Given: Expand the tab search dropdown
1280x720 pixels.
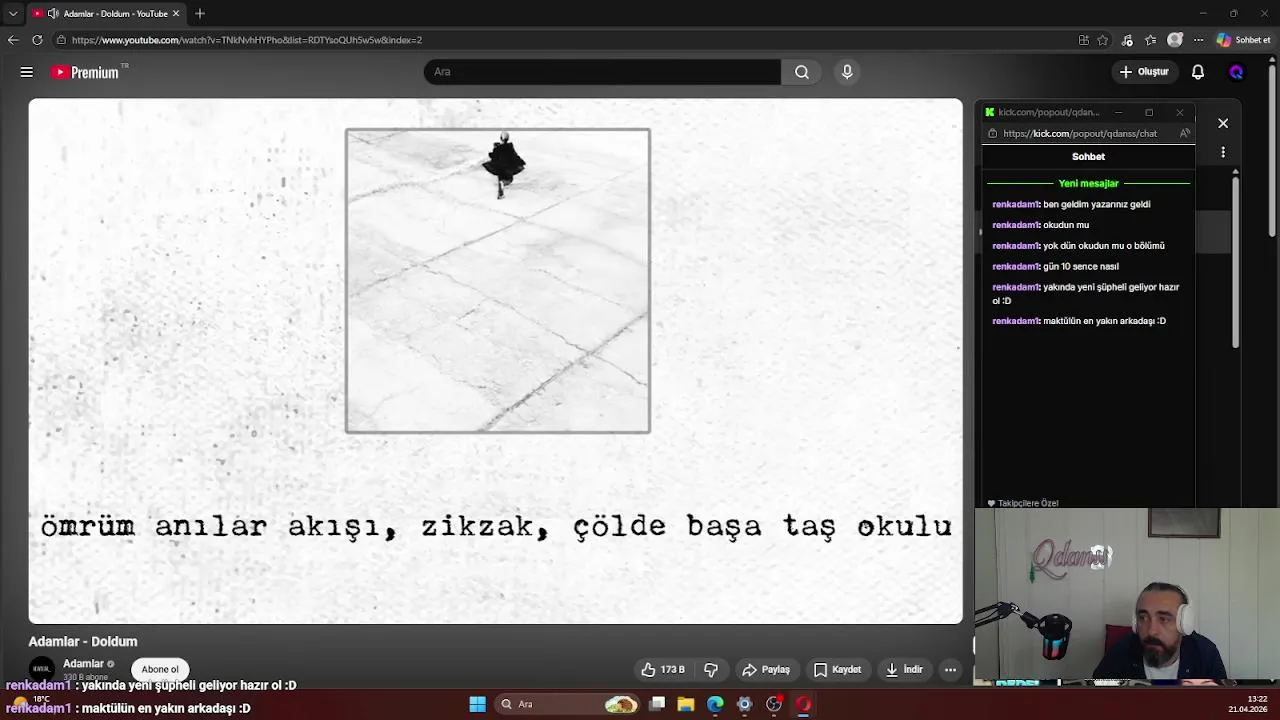Looking at the screenshot, I should tap(12, 14).
